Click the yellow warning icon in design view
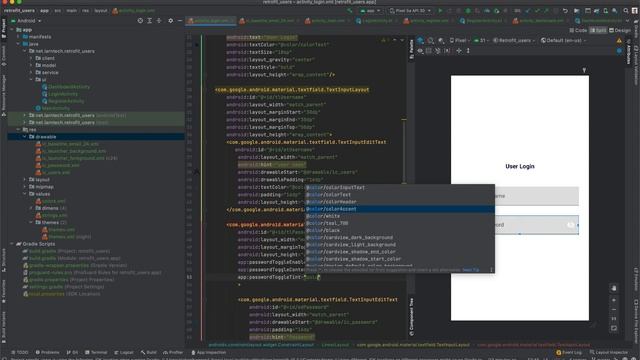This screenshot has width=640, height=360. tap(619, 40)
